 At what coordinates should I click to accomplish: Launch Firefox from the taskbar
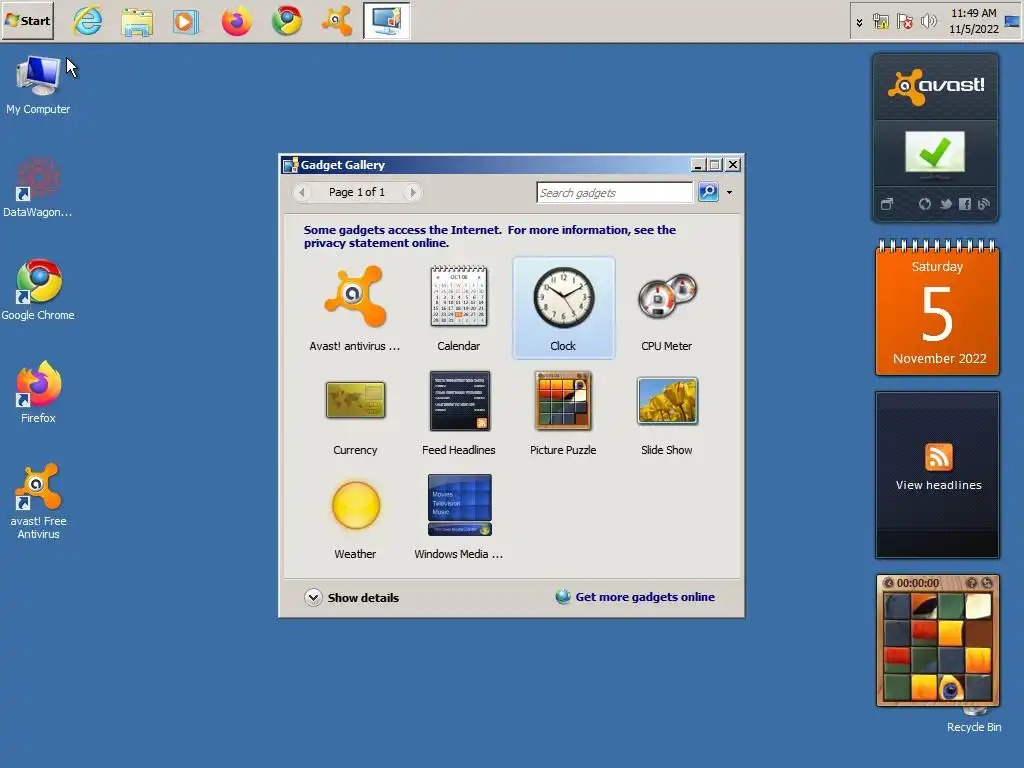[x=236, y=21]
